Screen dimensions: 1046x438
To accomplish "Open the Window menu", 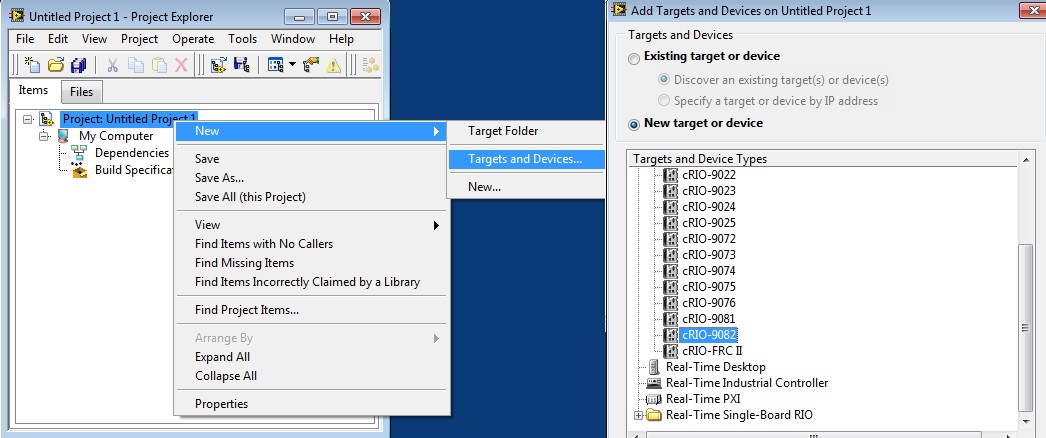I will tap(293, 39).
